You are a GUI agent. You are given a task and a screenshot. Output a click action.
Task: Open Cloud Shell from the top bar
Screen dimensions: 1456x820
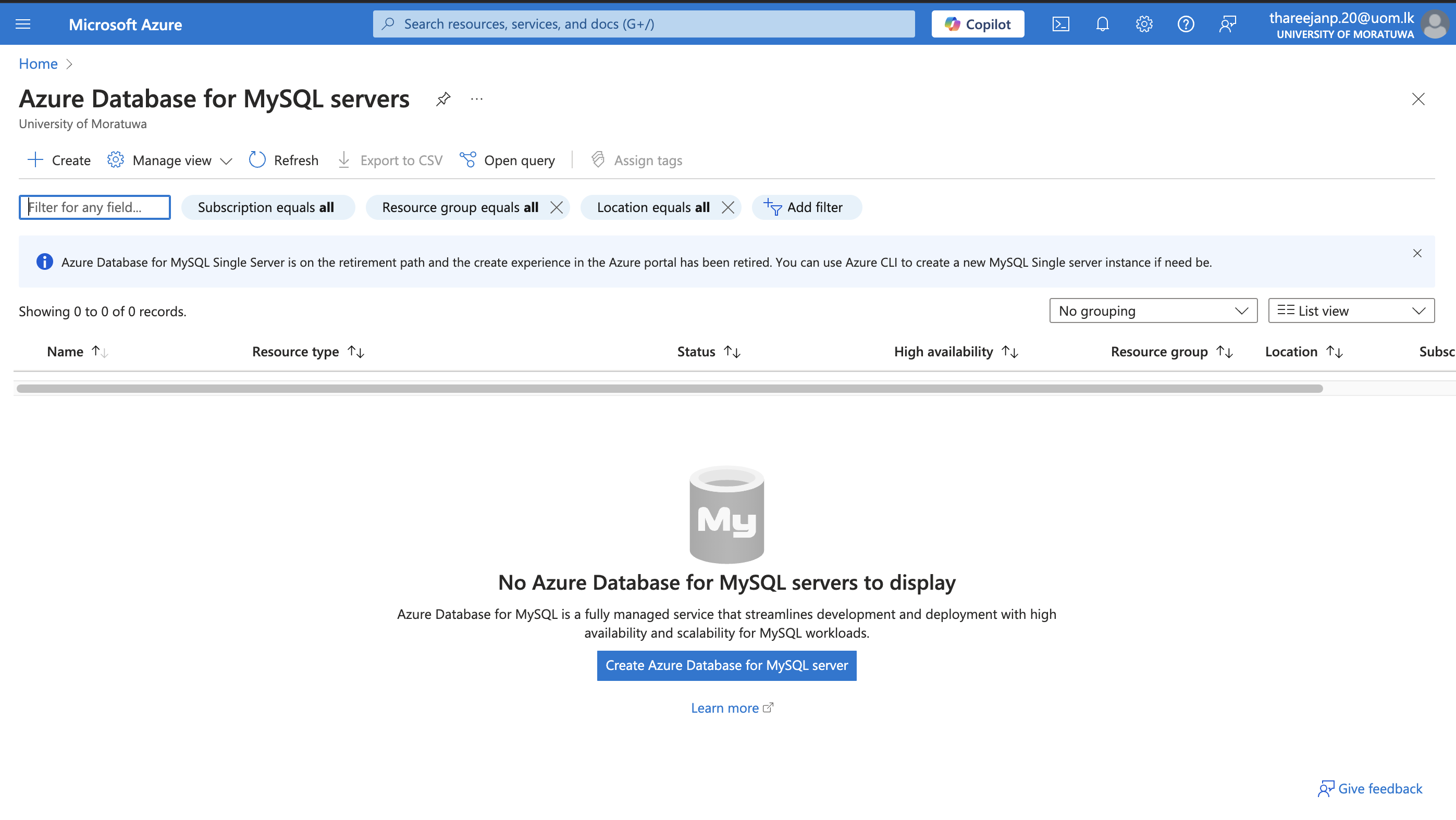point(1060,24)
